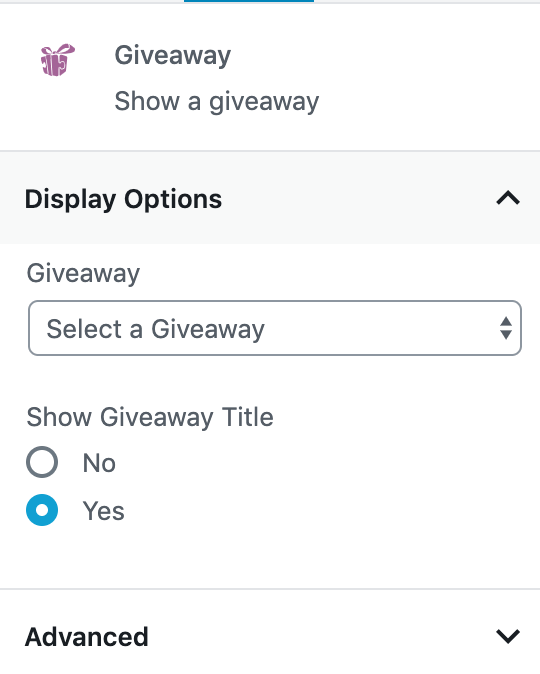The height and width of the screenshot is (674, 540).
Task: Expand Advanced using the down chevron
Action: [x=508, y=636]
